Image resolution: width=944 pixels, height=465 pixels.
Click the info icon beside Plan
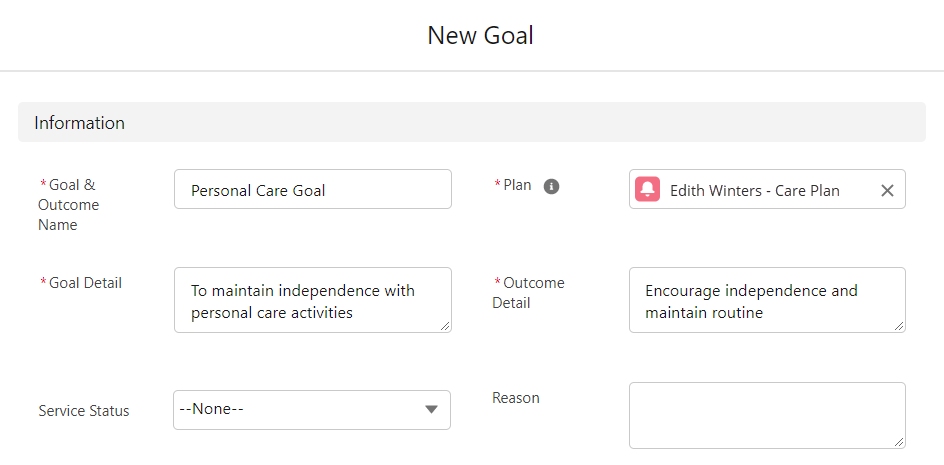551,187
